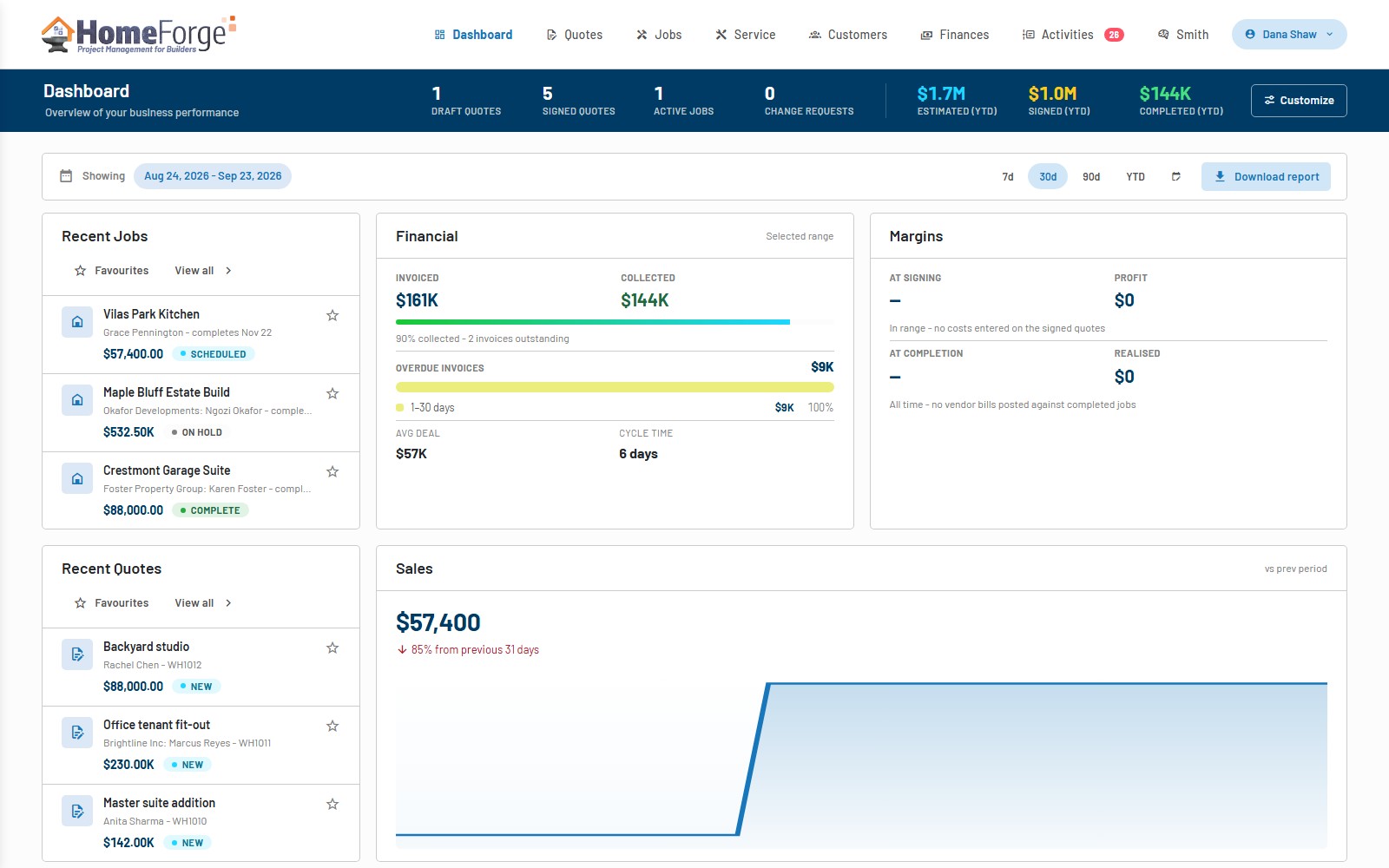1389x868 pixels.
Task: Click the Sales area chart
Action: click(x=861, y=764)
